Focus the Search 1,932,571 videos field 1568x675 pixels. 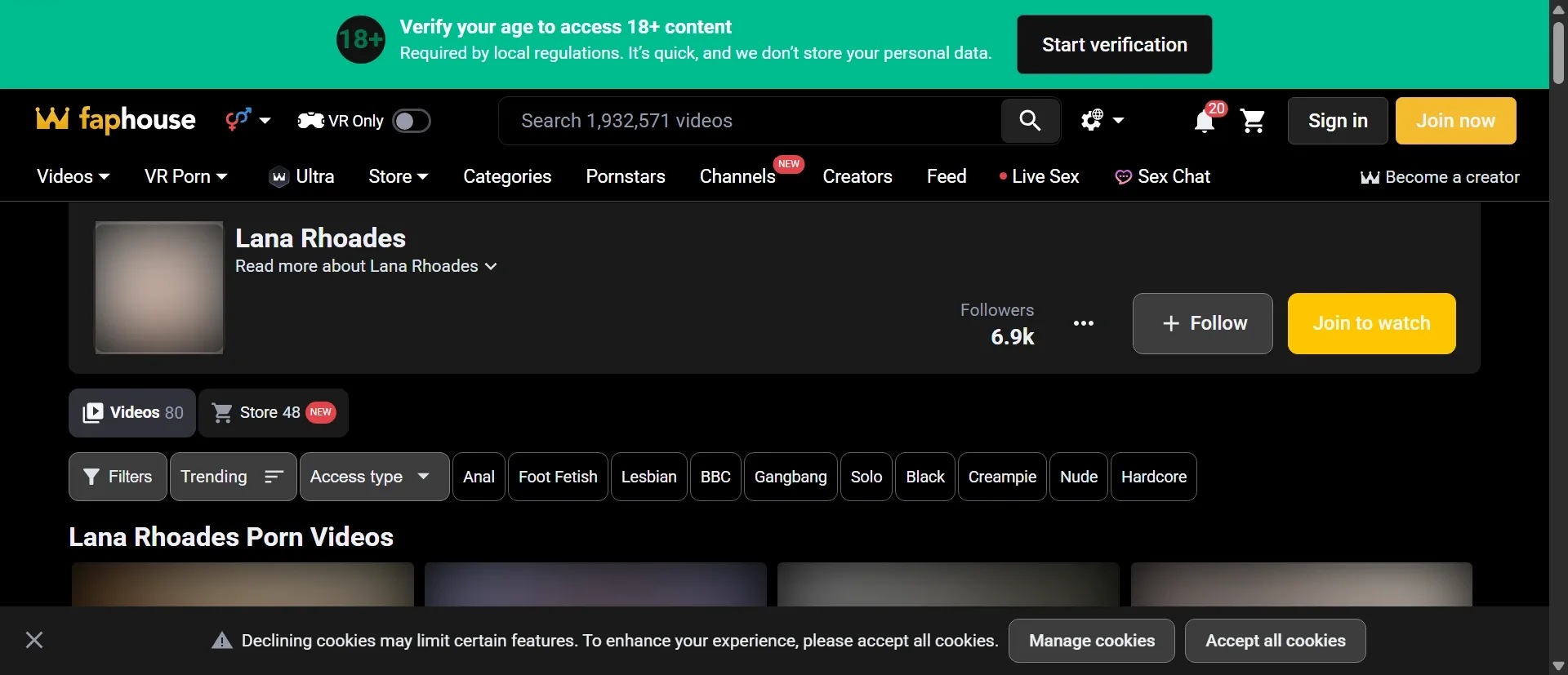pos(751,121)
